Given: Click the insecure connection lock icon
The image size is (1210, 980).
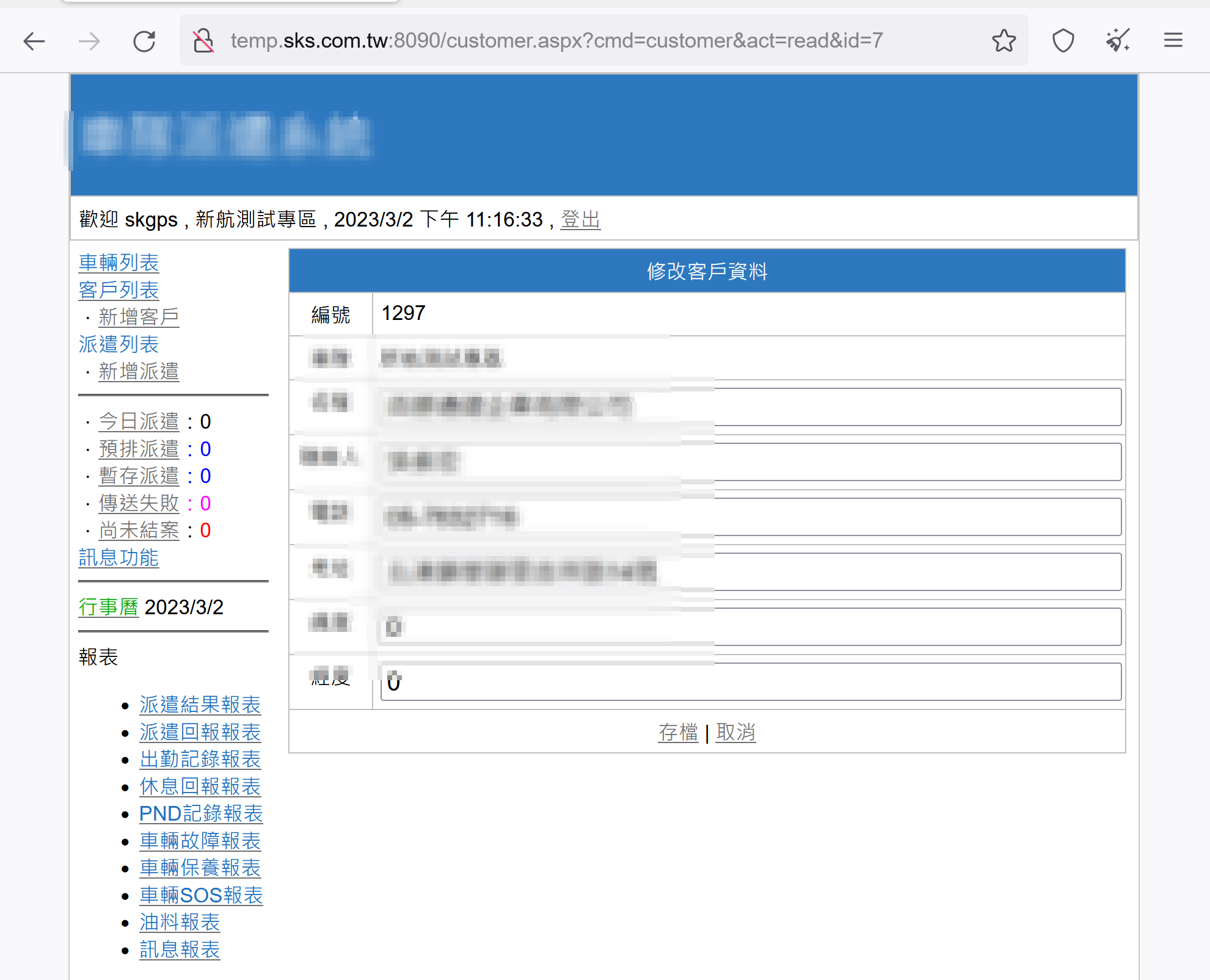Looking at the screenshot, I should (203, 41).
